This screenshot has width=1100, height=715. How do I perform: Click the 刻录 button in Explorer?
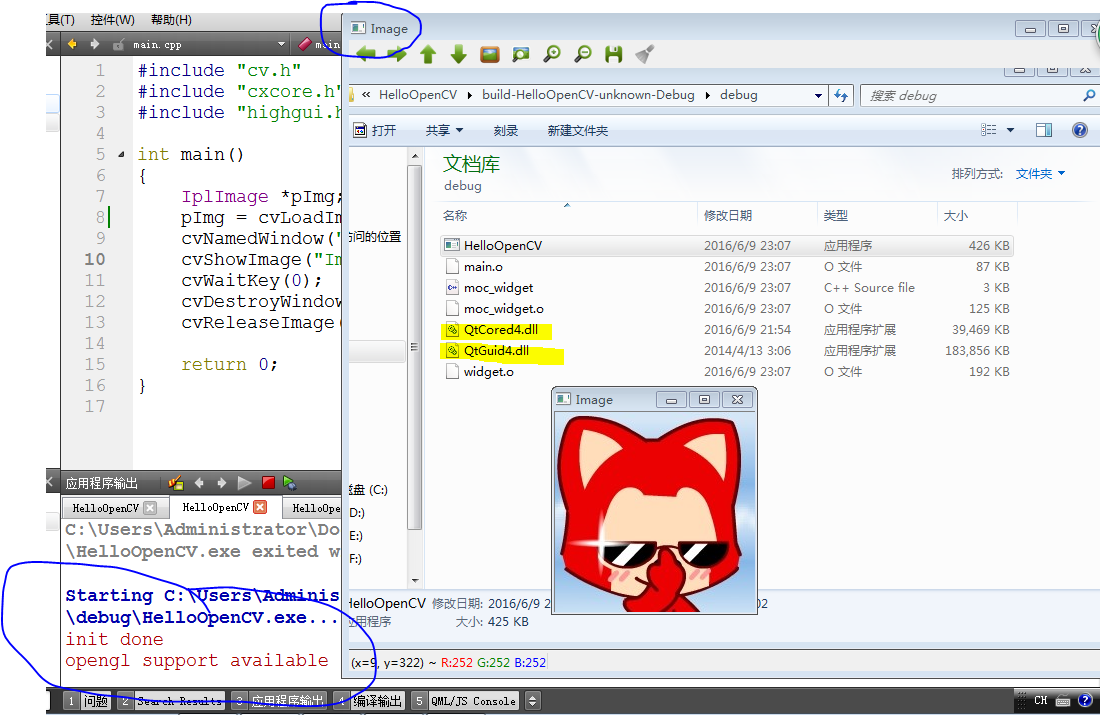pos(506,131)
